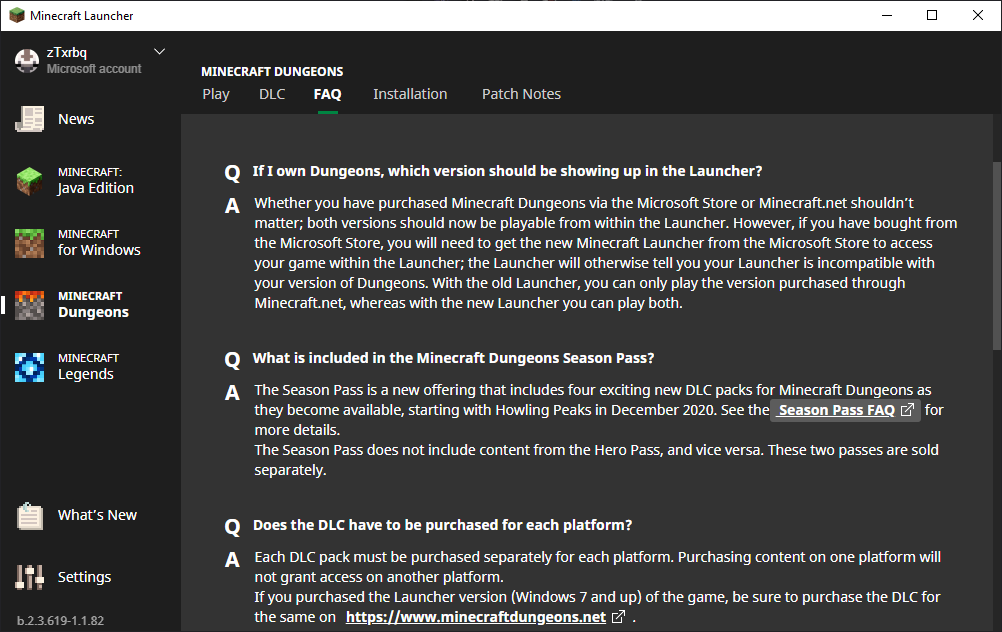Click the What's New clipboard icon
1002x632 pixels.
coord(29,516)
